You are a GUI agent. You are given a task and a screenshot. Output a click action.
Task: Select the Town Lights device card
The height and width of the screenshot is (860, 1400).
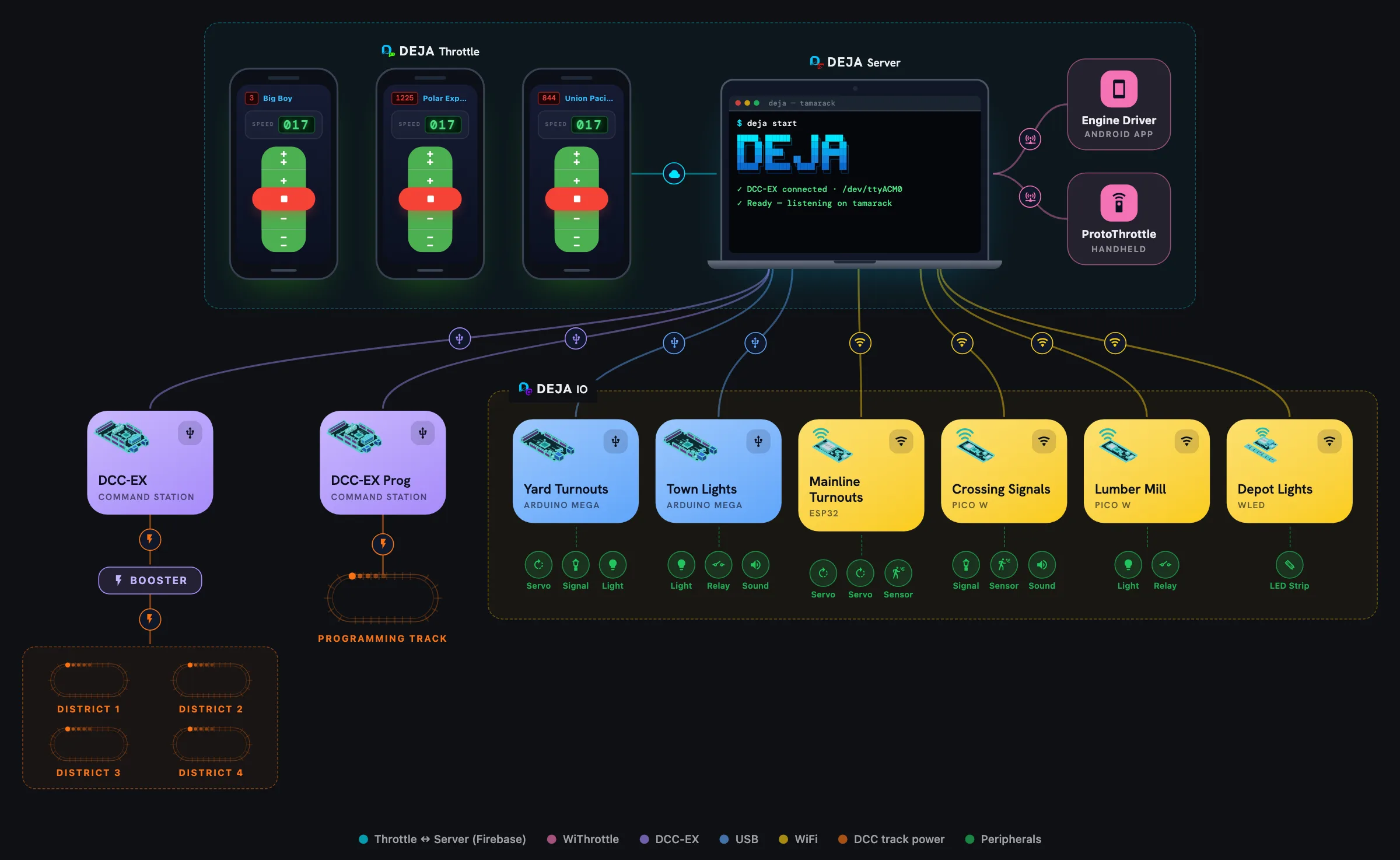pos(718,471)
